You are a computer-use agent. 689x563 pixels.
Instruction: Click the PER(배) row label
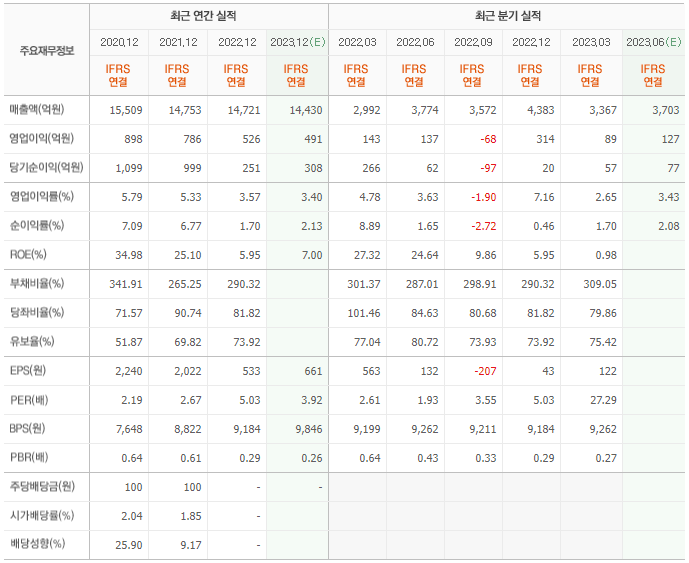click(29, 400)
